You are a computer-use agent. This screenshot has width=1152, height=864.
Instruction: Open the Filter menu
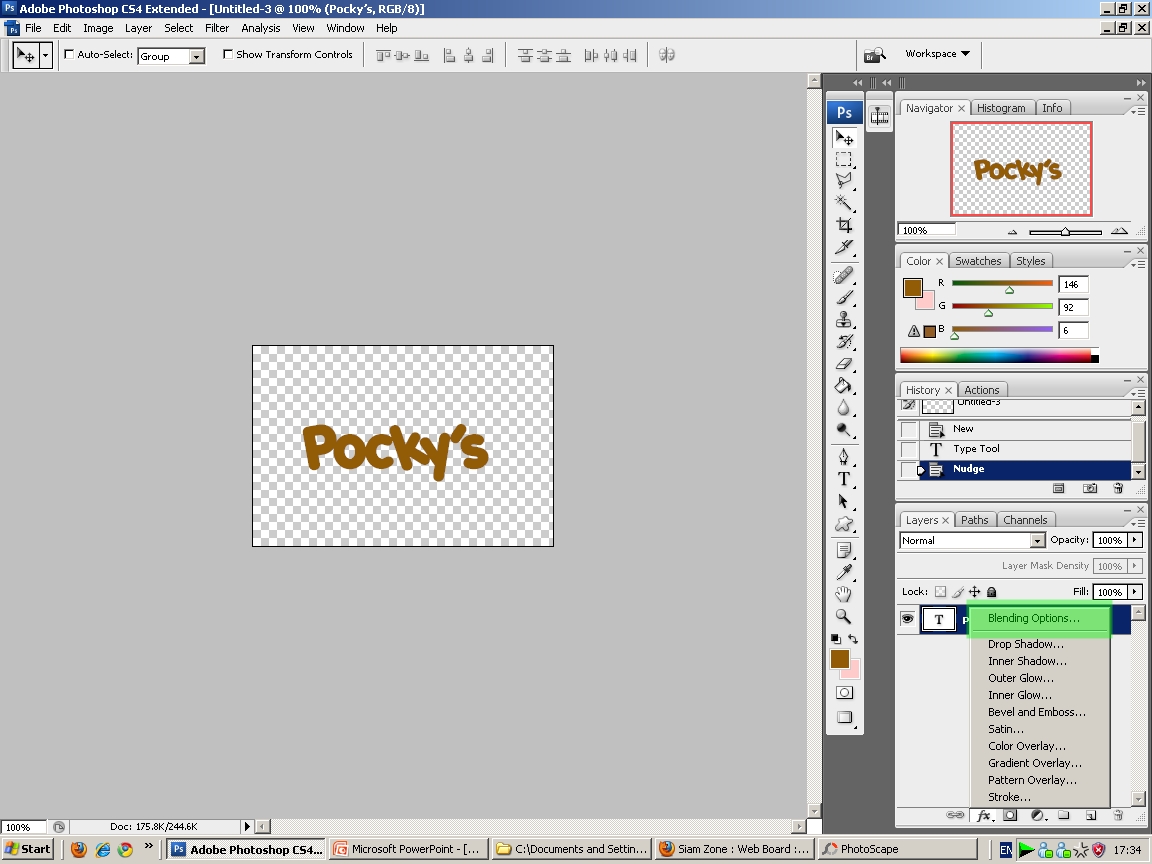click(x=217, y=28)
